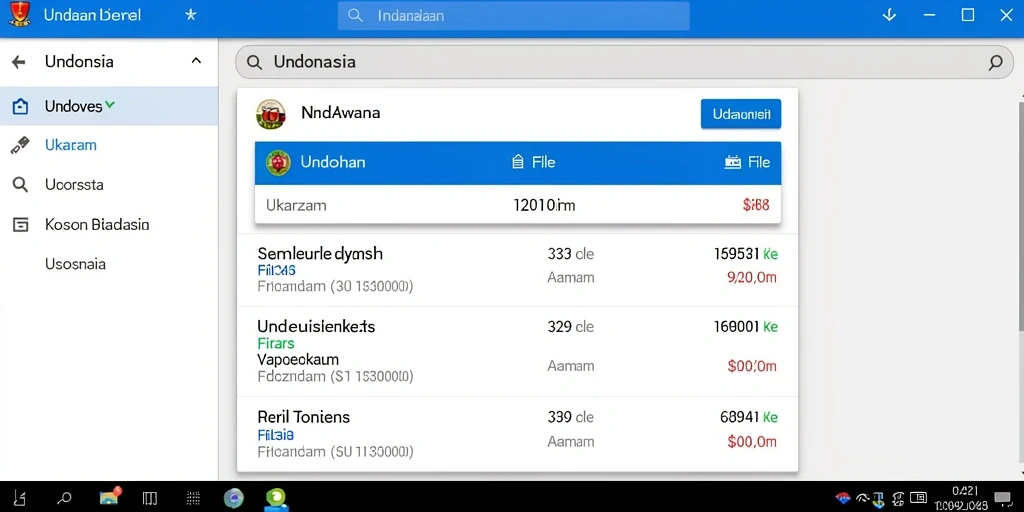Click the magnifier at search bar's right end
The width and height of the screenshot is (1024, 512).
click(995, 63)
